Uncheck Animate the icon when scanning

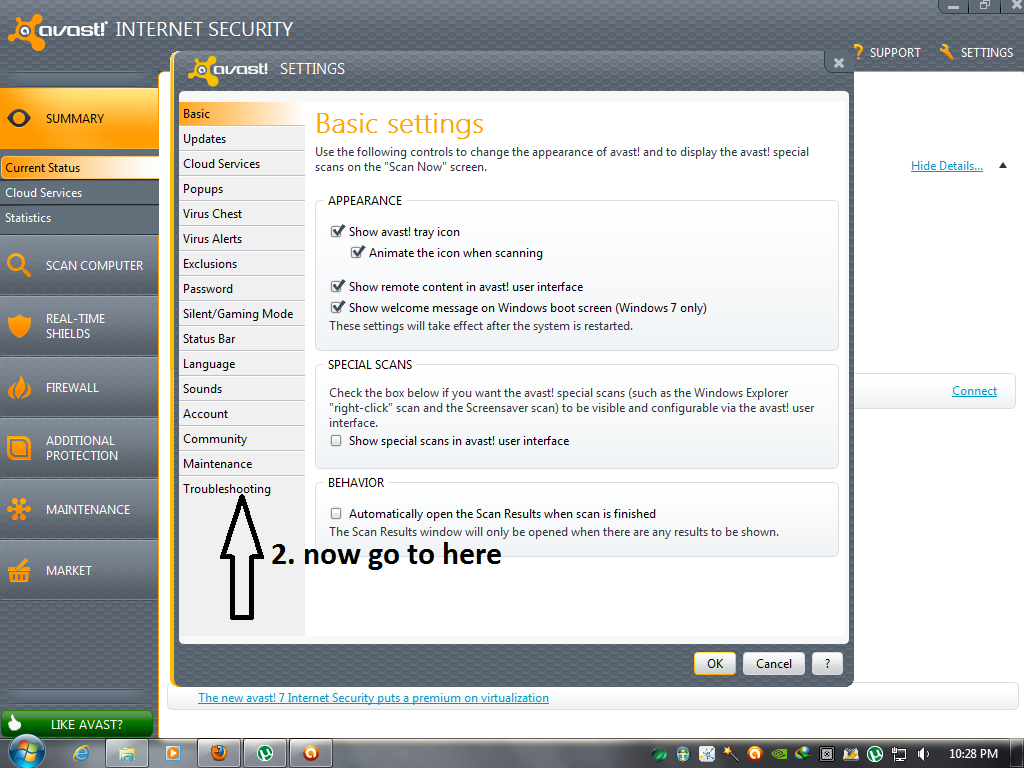[357, 252]
